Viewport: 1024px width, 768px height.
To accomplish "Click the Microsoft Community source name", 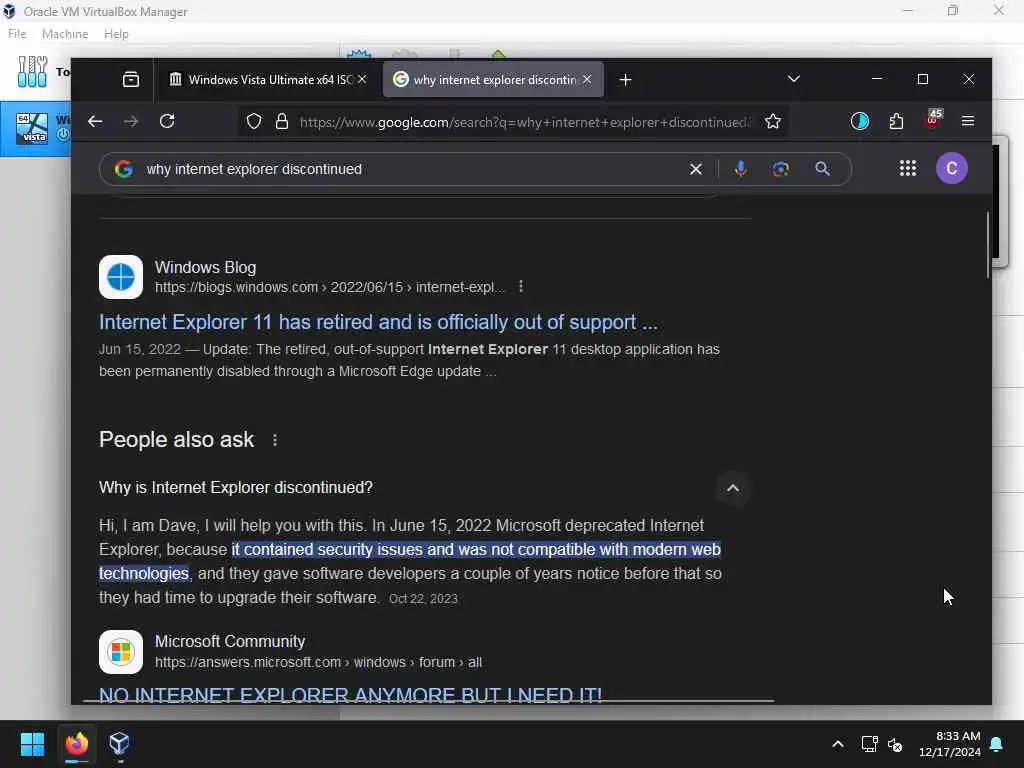I will [230, 641].
